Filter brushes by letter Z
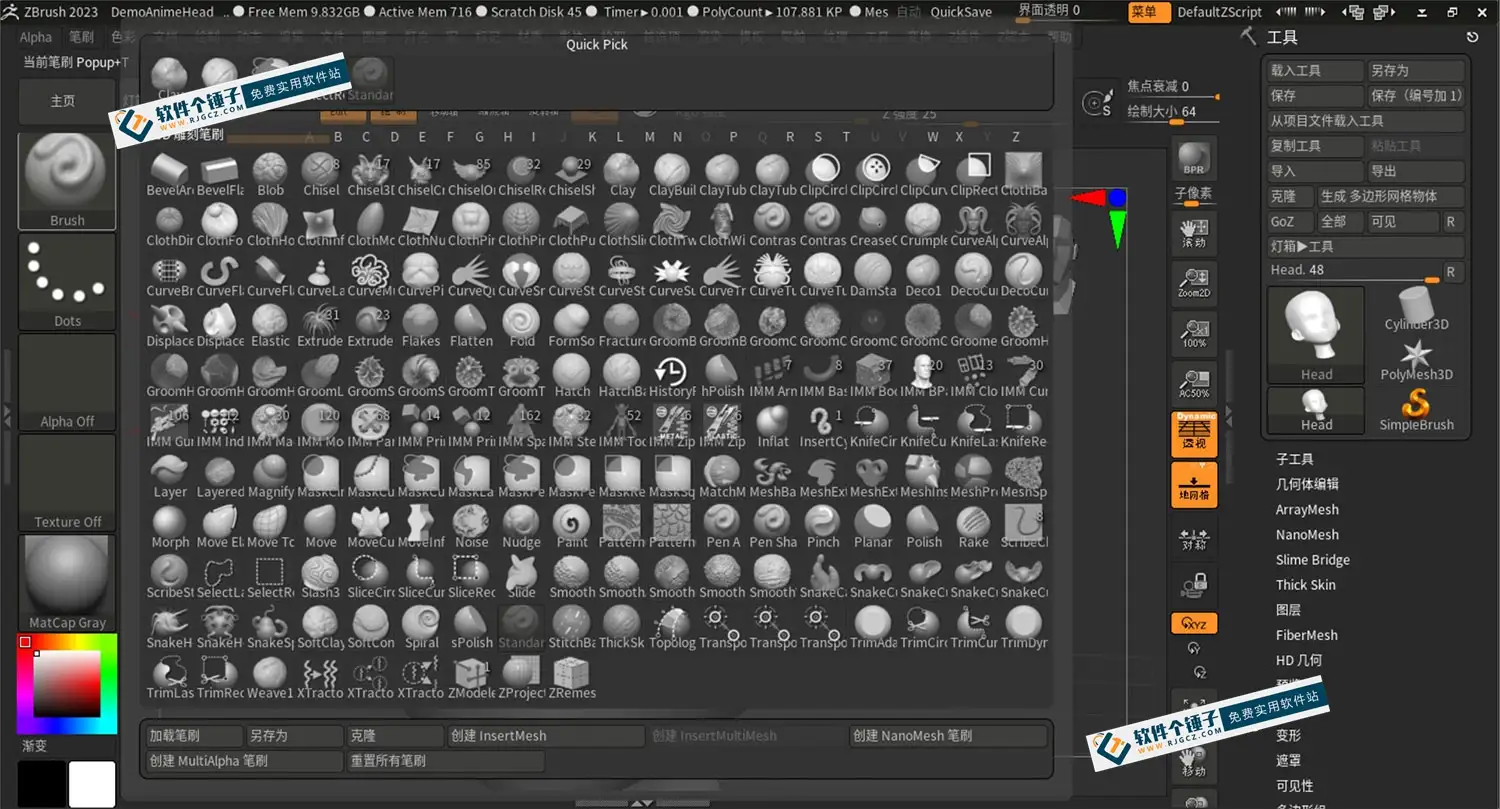Viewport: 1500px width, 809px height. [x=1015, y=137]
